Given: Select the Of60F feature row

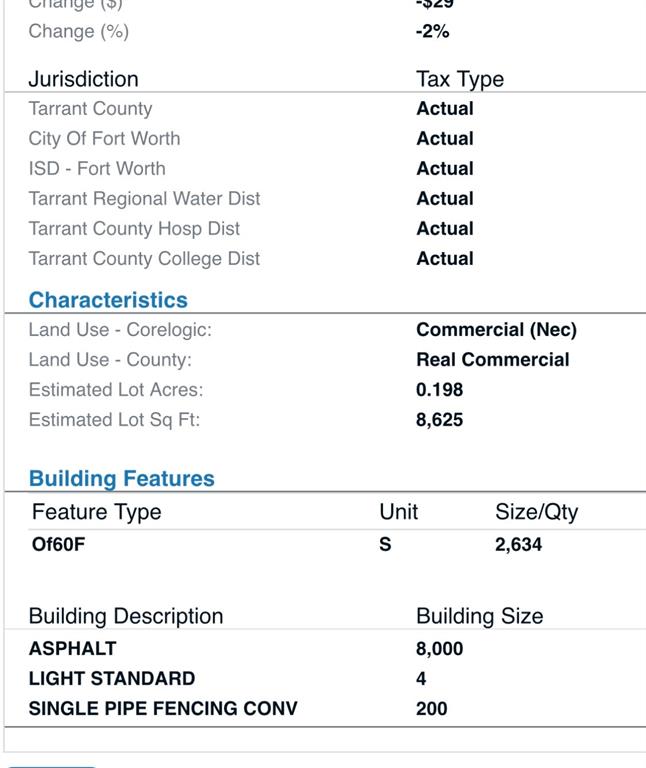Looking at the screenshot, I should pyautogui.click(x=337, y=545).
